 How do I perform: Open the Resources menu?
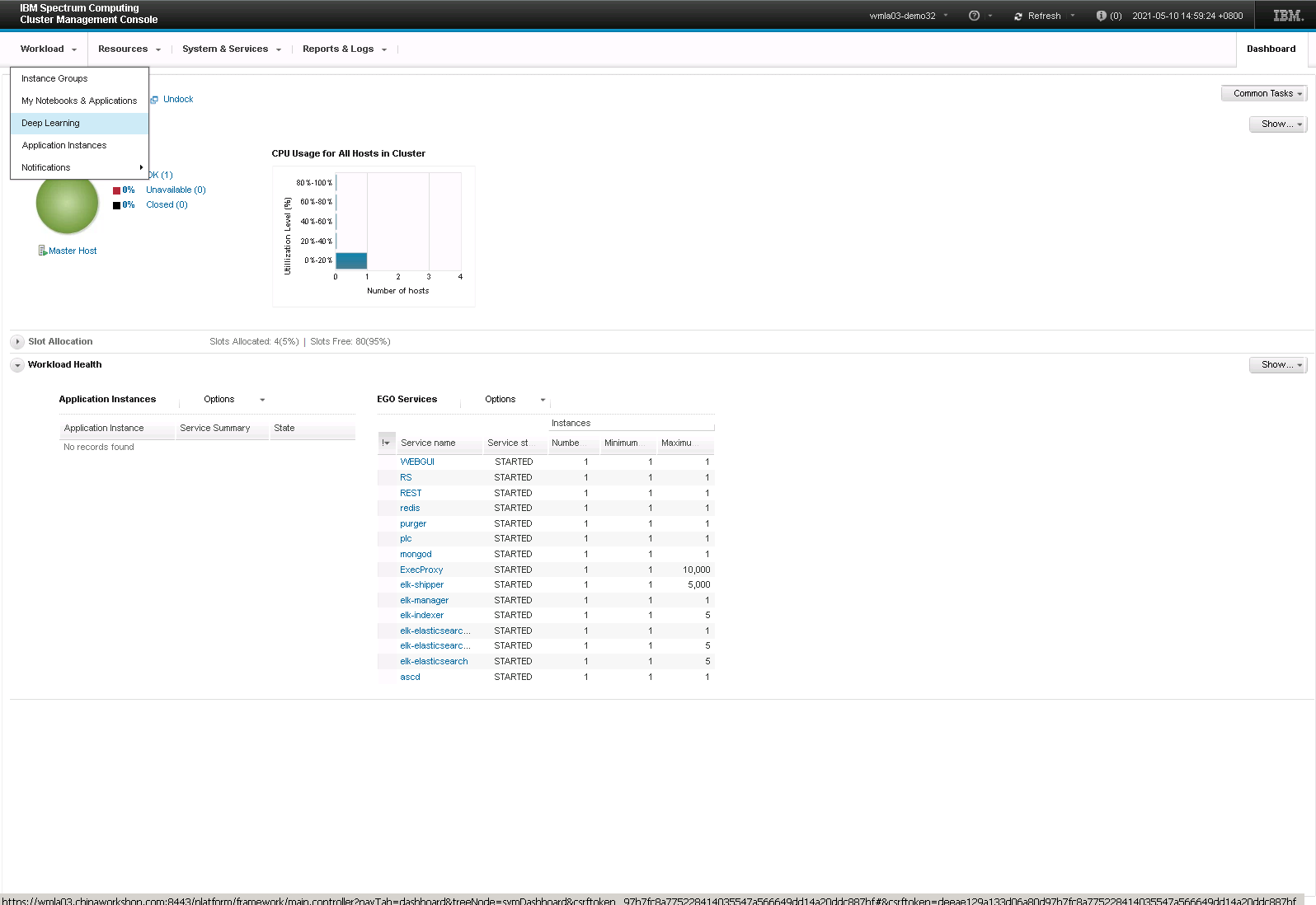point(129,49)
